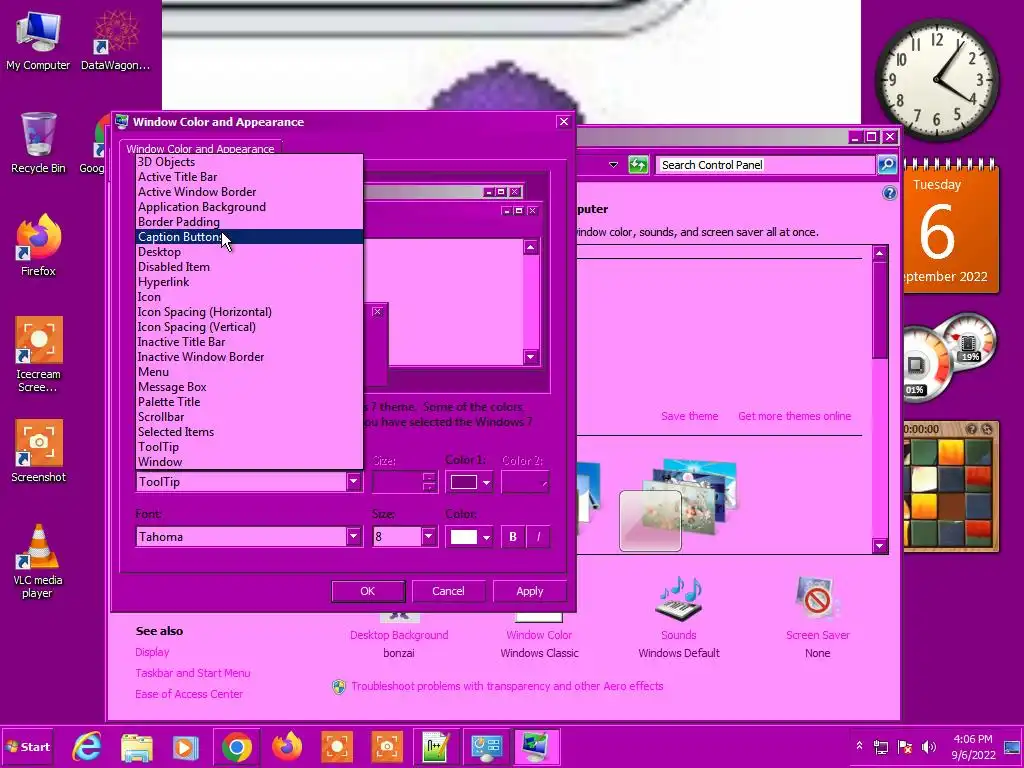Click the clock in system tray
1024x768 pixels.
coord(972,746)
